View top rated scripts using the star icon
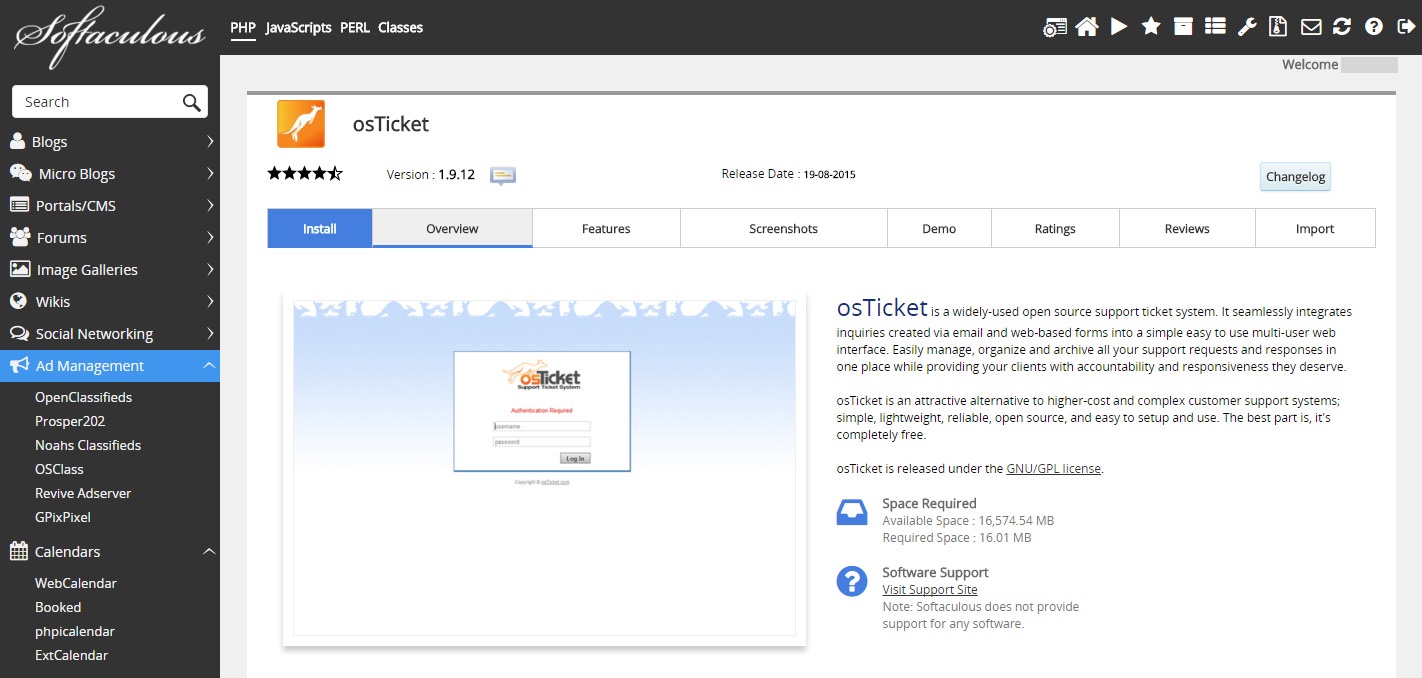 point(1151,26)
